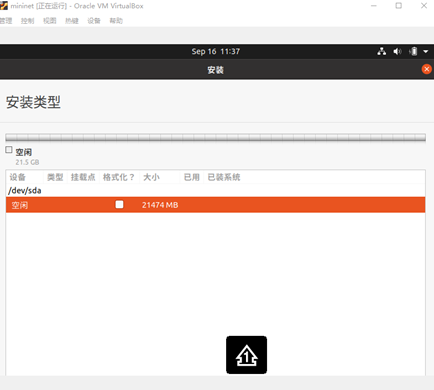Image resolution: width=434 pixels, height=390 pixels.
Task: Click the 21474 MB size value
Action: 160,205
